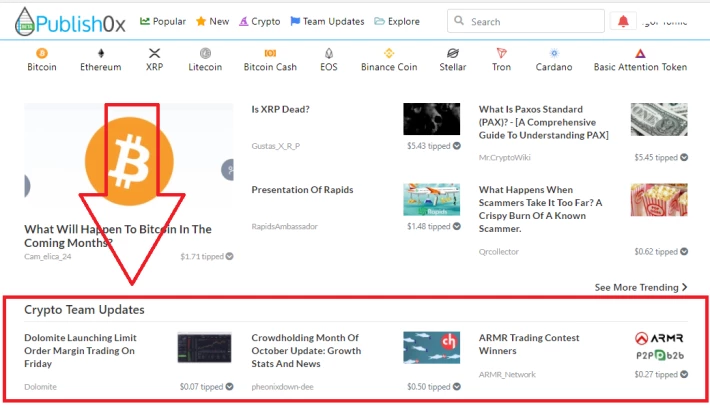This screenshot has width=710, height=408.
Task: Open author profile Gustas_X_R_P
Action: click(x=276, y=146)
